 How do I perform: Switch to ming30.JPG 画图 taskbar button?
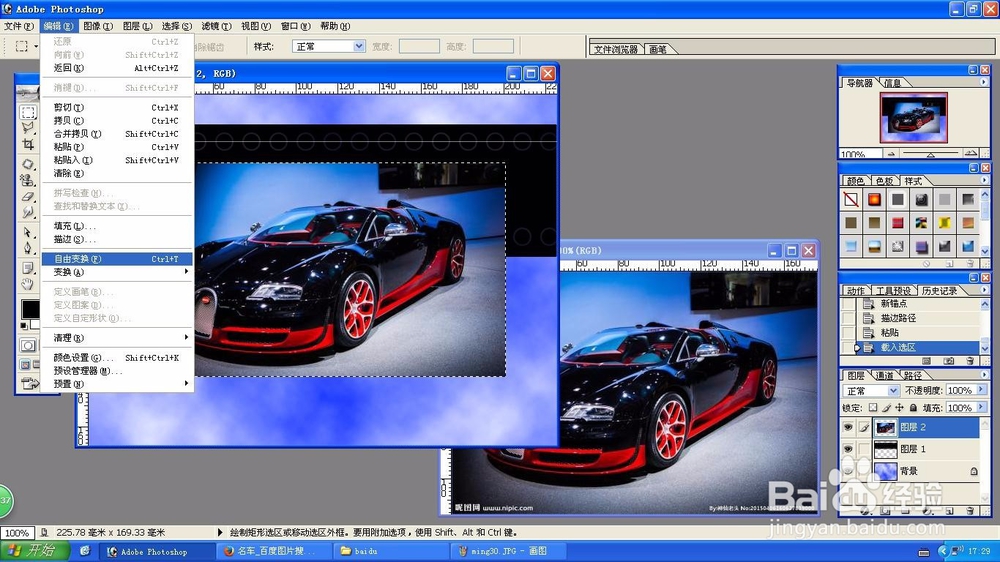point(508,551)
